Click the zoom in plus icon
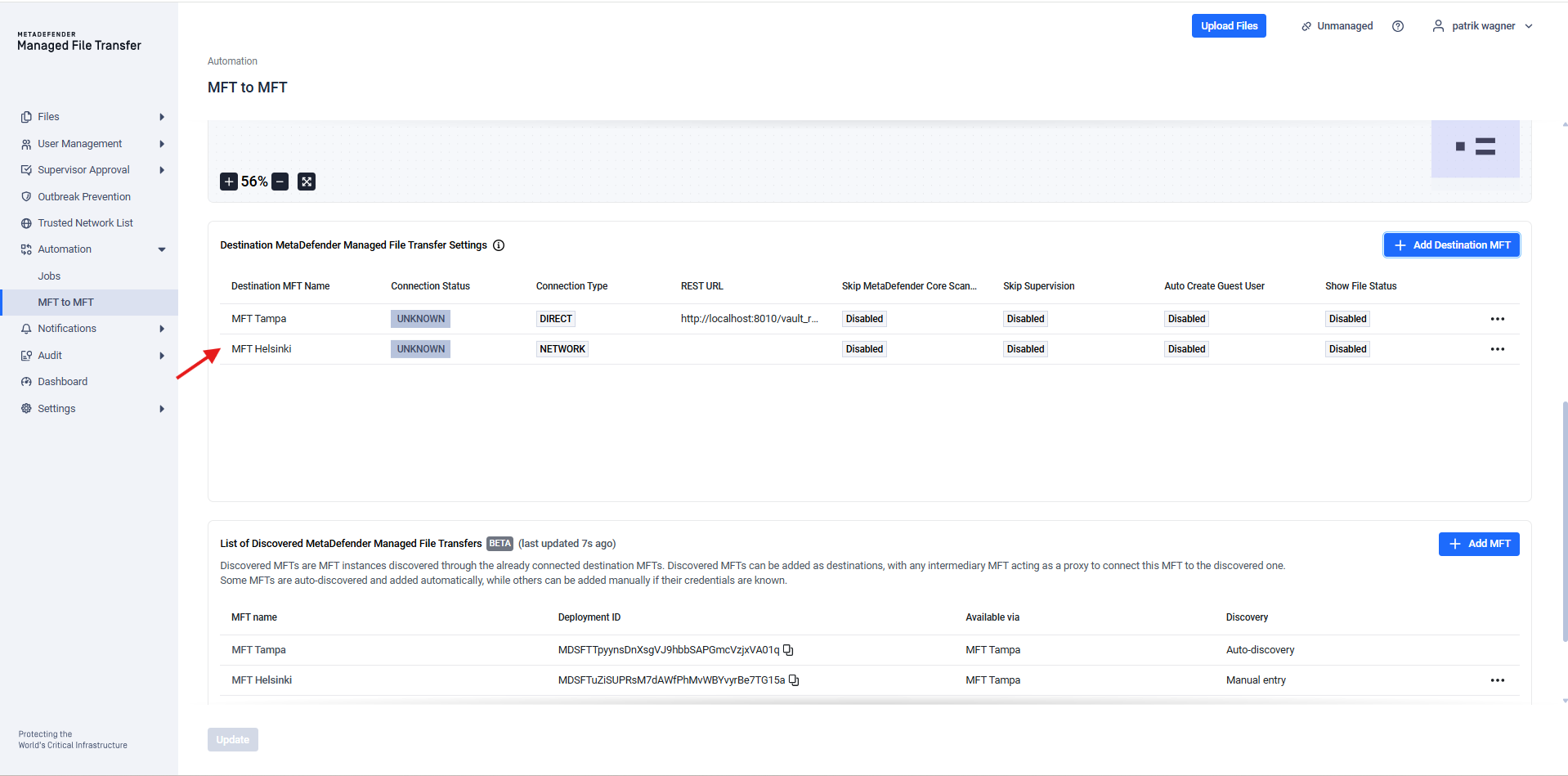The height and width of the screenshot is (776, 1568). click(x=229, y=182)
